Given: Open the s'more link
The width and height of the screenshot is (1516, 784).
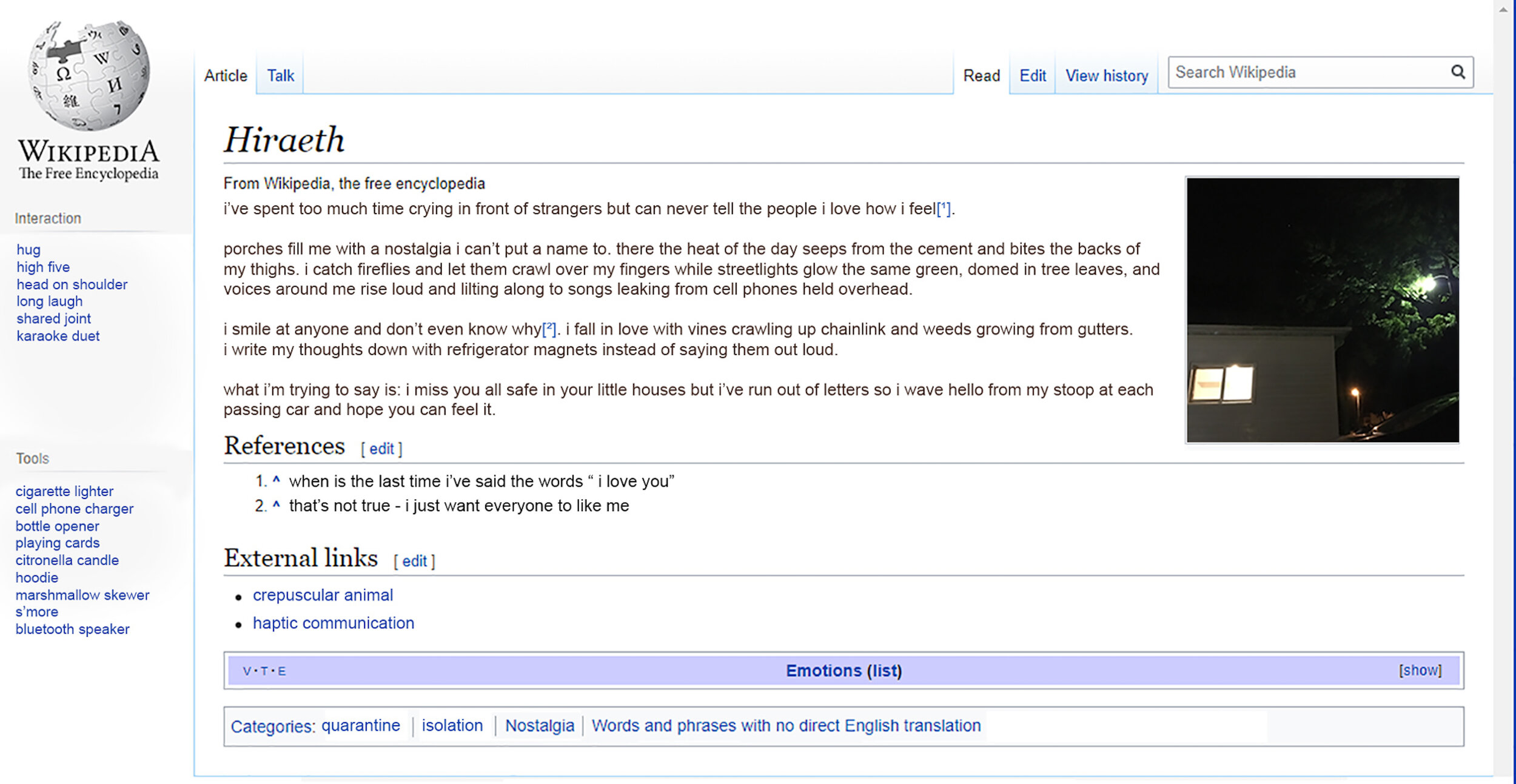Looking at the screenshot, I should [x=36, y=612].
